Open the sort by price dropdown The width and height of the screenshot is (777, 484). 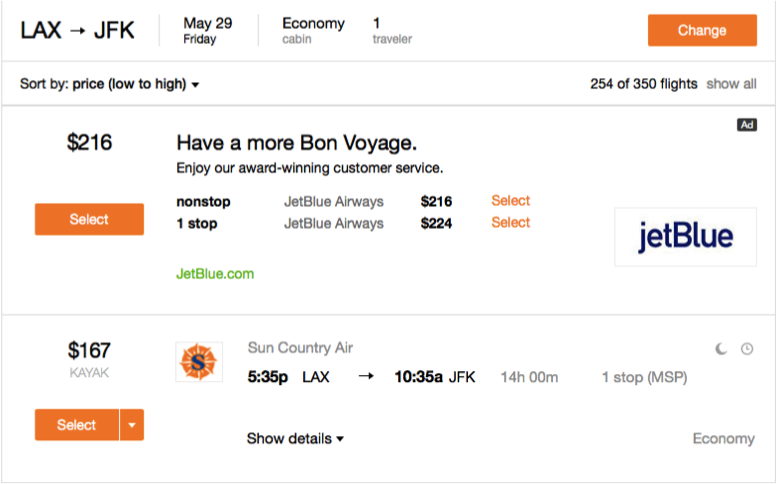tap(136, 84)
